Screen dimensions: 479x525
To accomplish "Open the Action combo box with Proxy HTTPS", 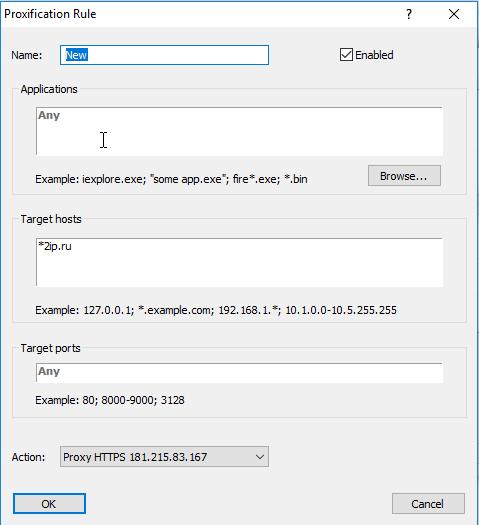I will point(164,457).
